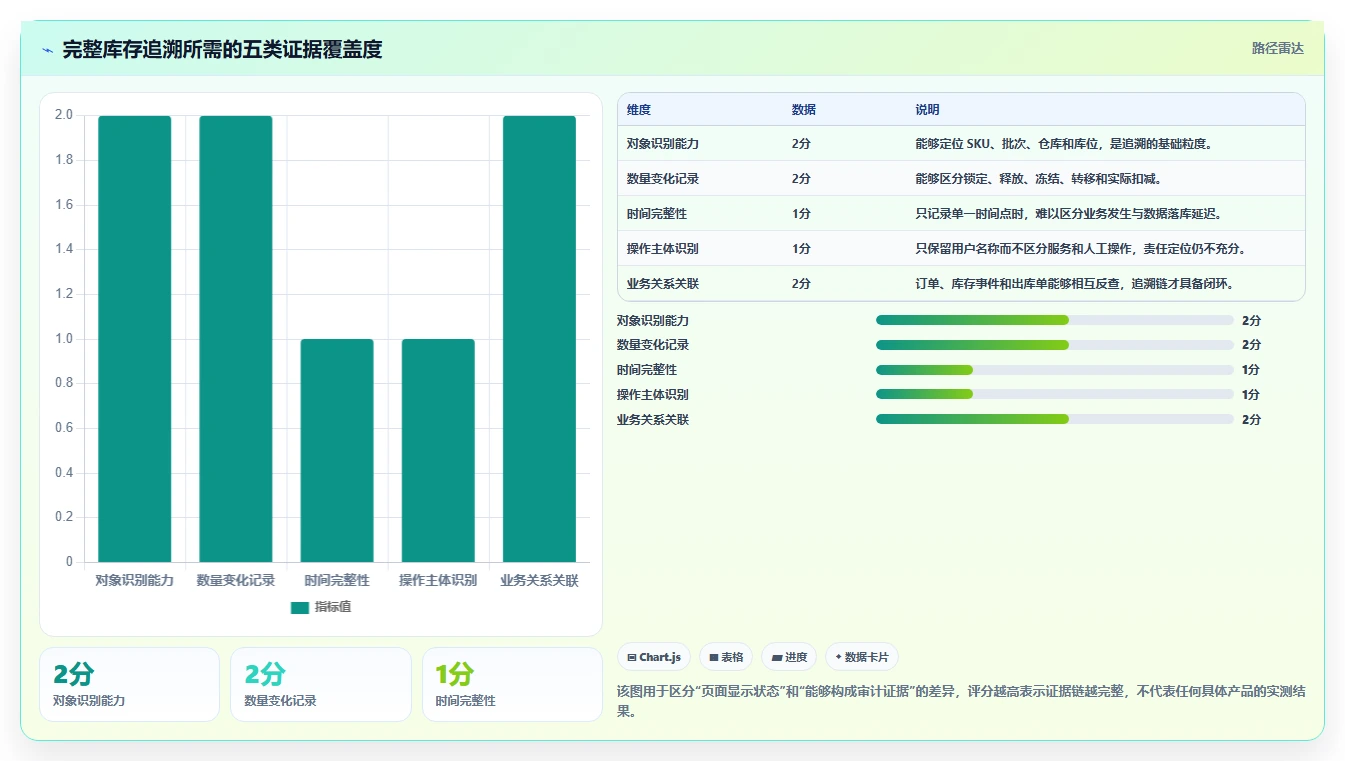Click the 维度 column header
Image resolution: width=1345 pixels, height=761 pixels.
click(x=639, y=110)
